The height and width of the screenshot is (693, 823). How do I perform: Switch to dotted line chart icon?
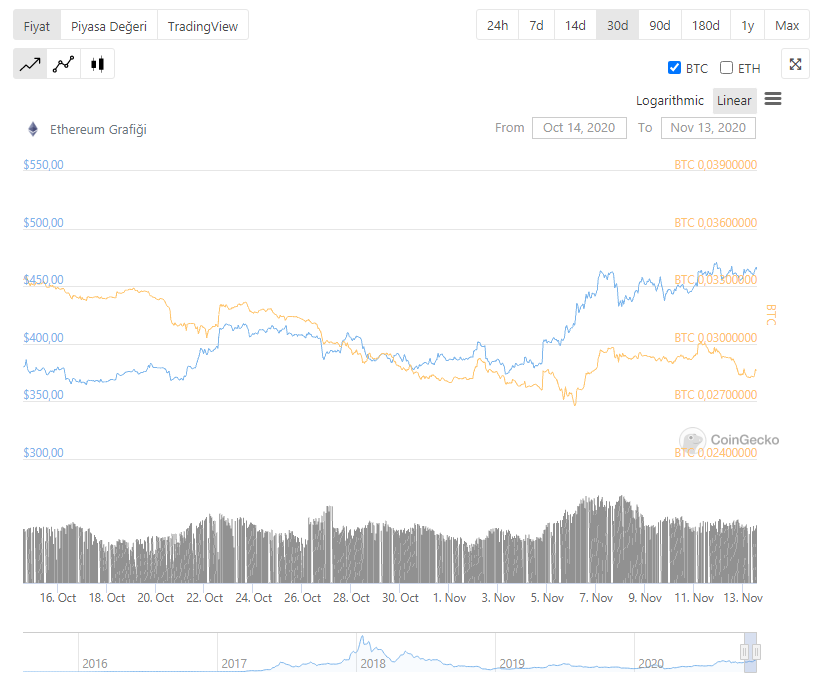[x=64, y=64]
